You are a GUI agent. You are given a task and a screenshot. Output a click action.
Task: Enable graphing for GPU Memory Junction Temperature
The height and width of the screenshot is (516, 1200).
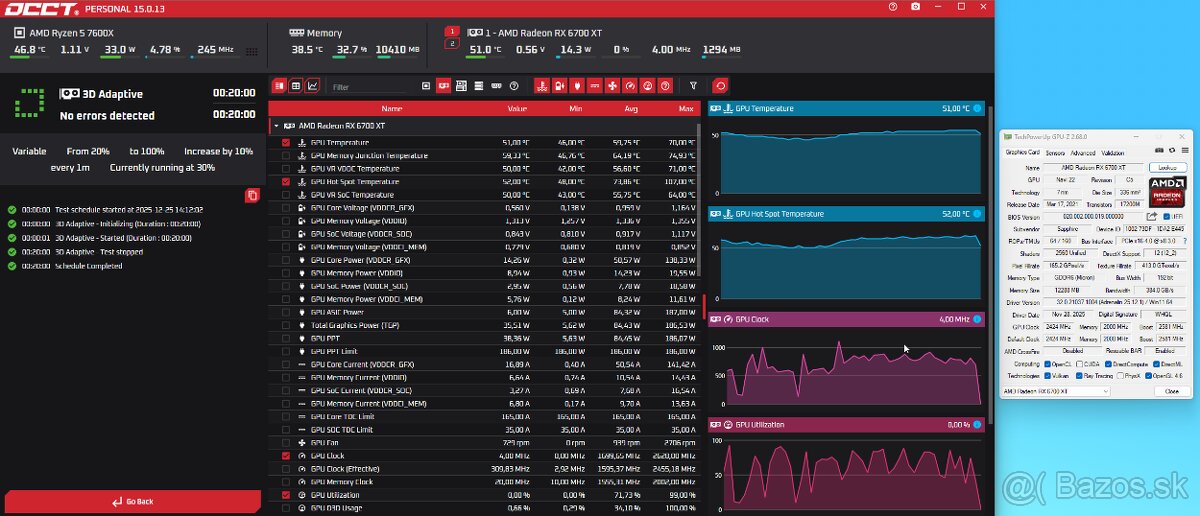click(x=286, y=156)
